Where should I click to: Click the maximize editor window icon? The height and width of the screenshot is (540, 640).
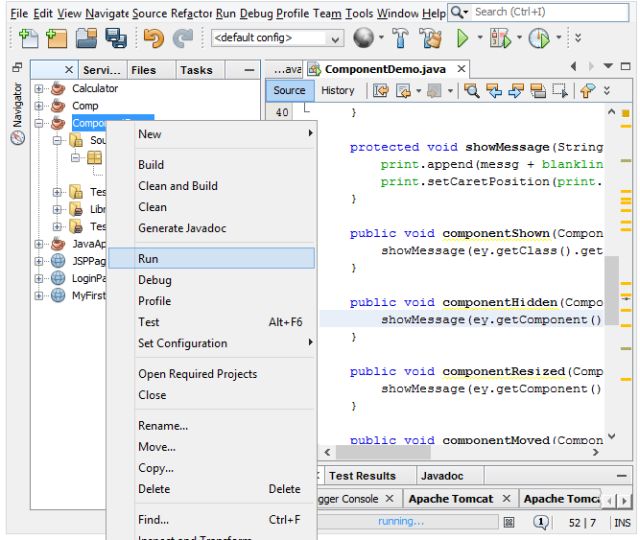[x=625, y=66]
